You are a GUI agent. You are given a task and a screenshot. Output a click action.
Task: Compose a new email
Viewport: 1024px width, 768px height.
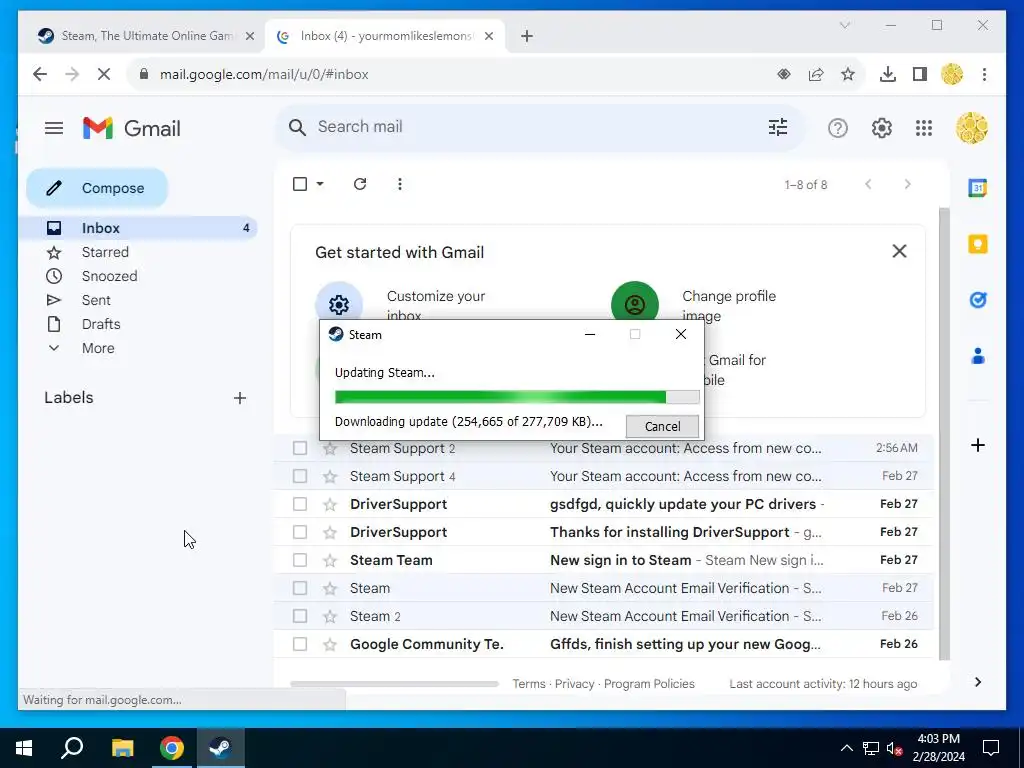click(97, 188)
